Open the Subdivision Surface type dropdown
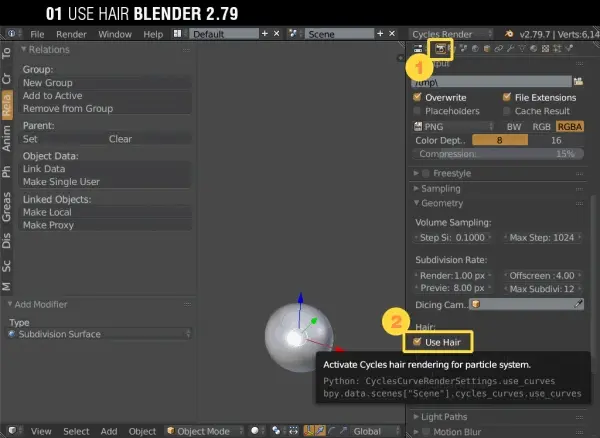Image resolution: width=600 pixels, height=438 pixels. point(99,334)
